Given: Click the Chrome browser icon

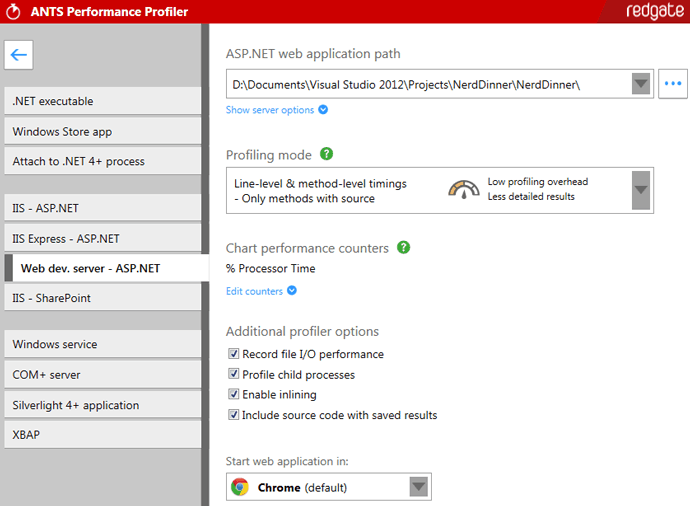Looking at the screenshot, I should (x=240, y=487).
